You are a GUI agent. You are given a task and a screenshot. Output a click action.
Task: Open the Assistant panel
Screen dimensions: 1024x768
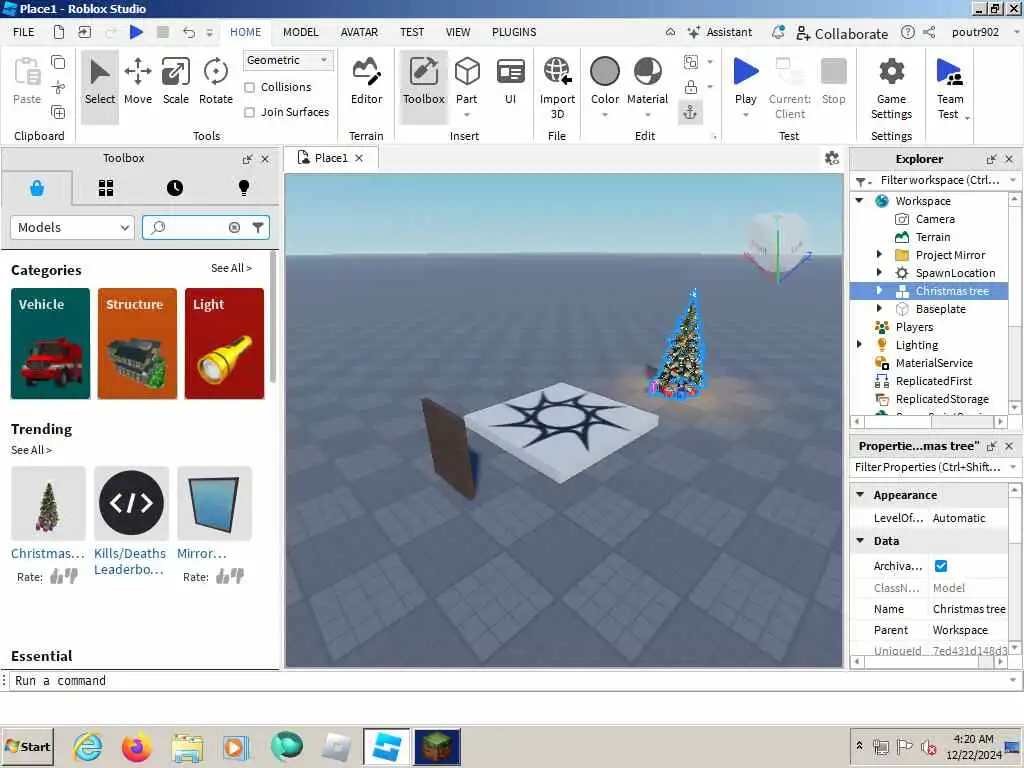720,32
